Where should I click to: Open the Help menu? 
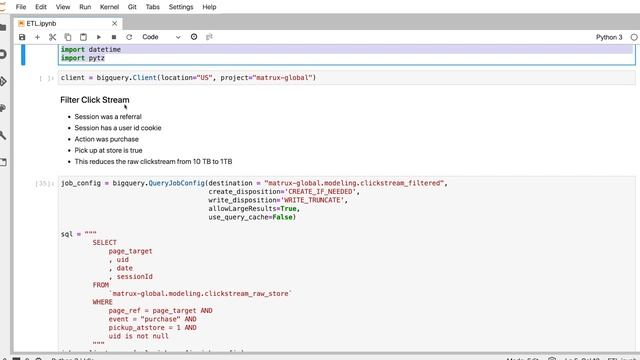point(209,7)
